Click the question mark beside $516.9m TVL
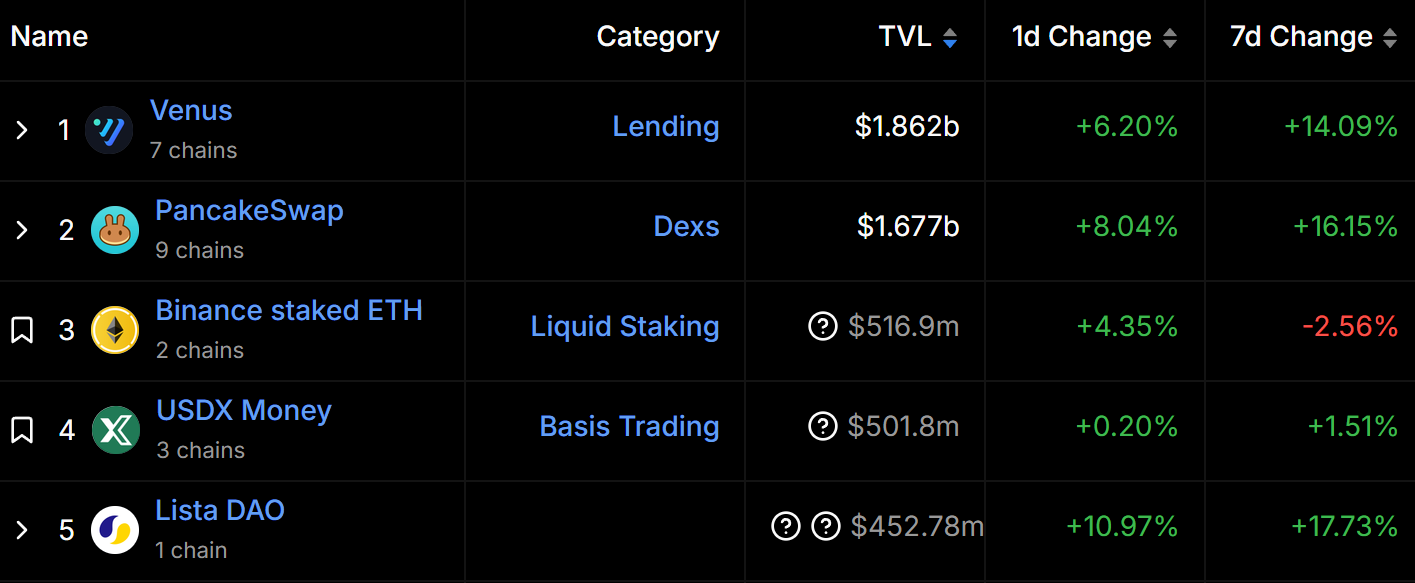The image size is (1415, 583). (822, 326)
